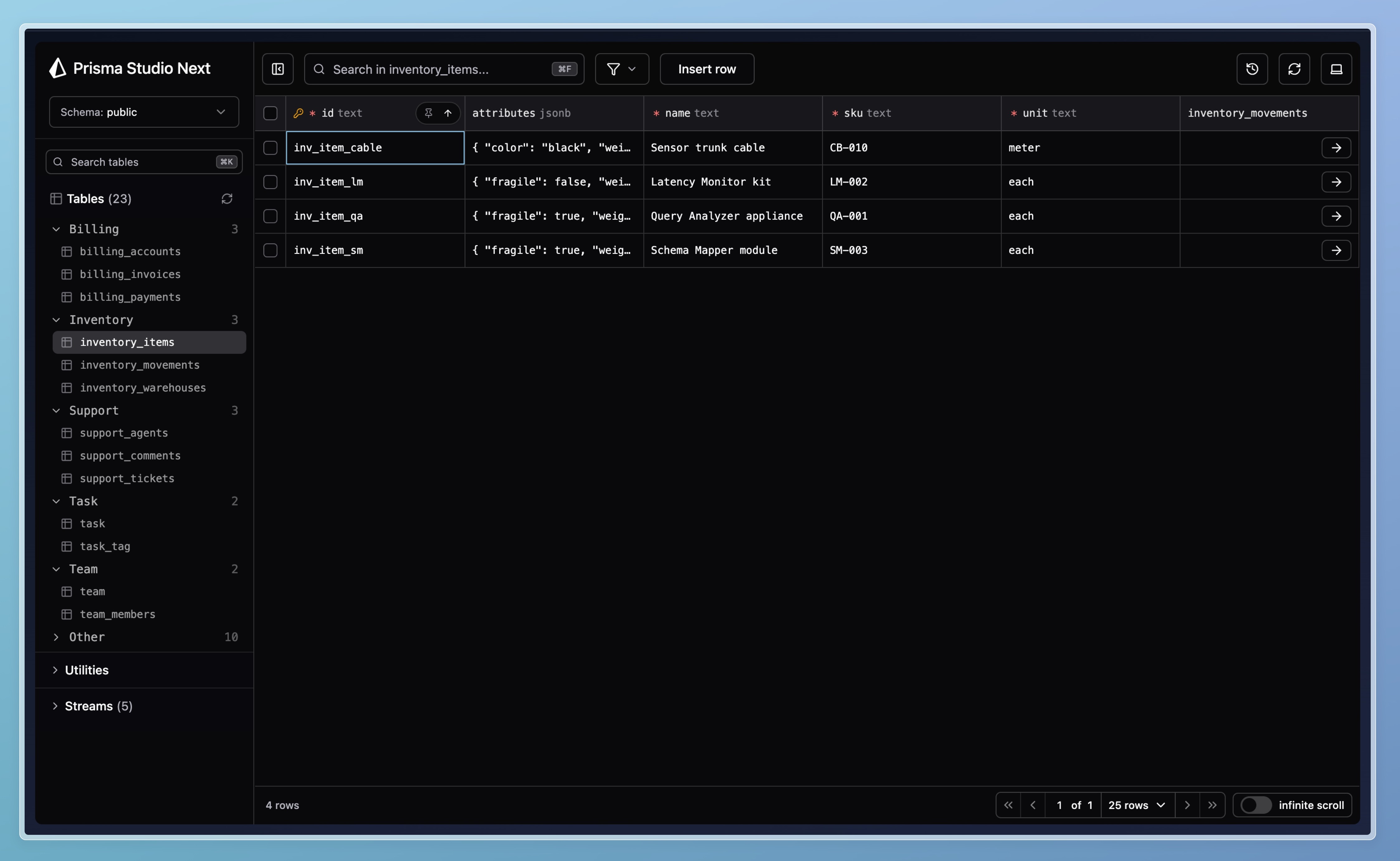Open the support_tickets table
This screenshot has width=1400, height=861.
coord(149,478)
